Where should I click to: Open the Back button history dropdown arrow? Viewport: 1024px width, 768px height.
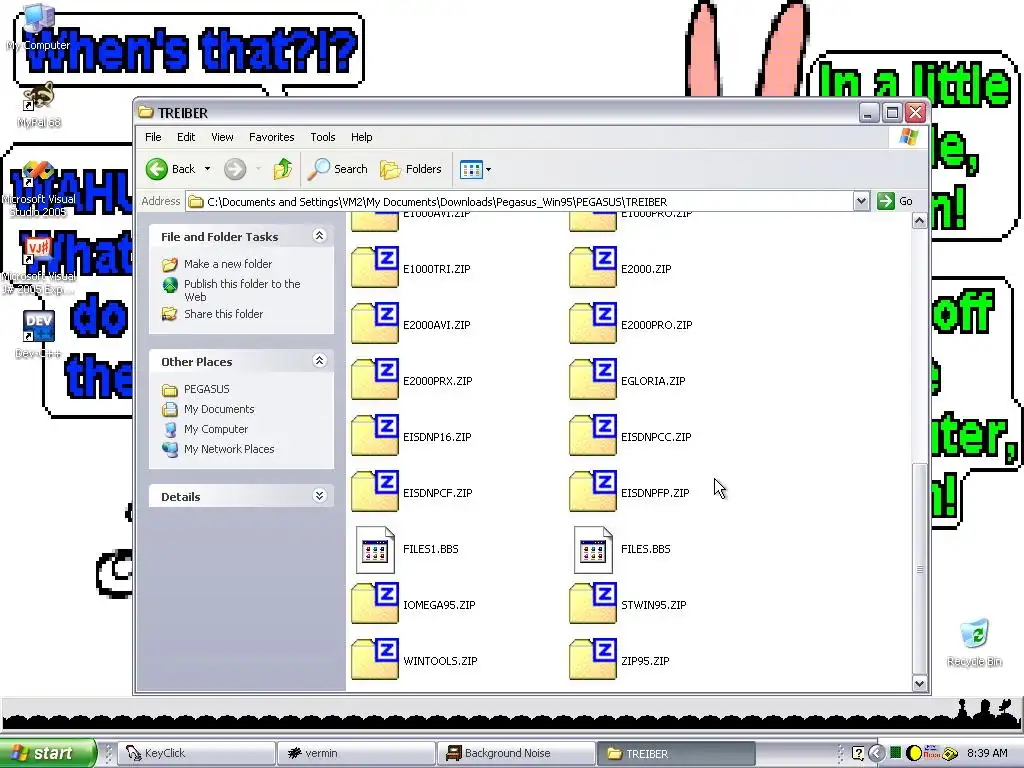tap(208, 169)
